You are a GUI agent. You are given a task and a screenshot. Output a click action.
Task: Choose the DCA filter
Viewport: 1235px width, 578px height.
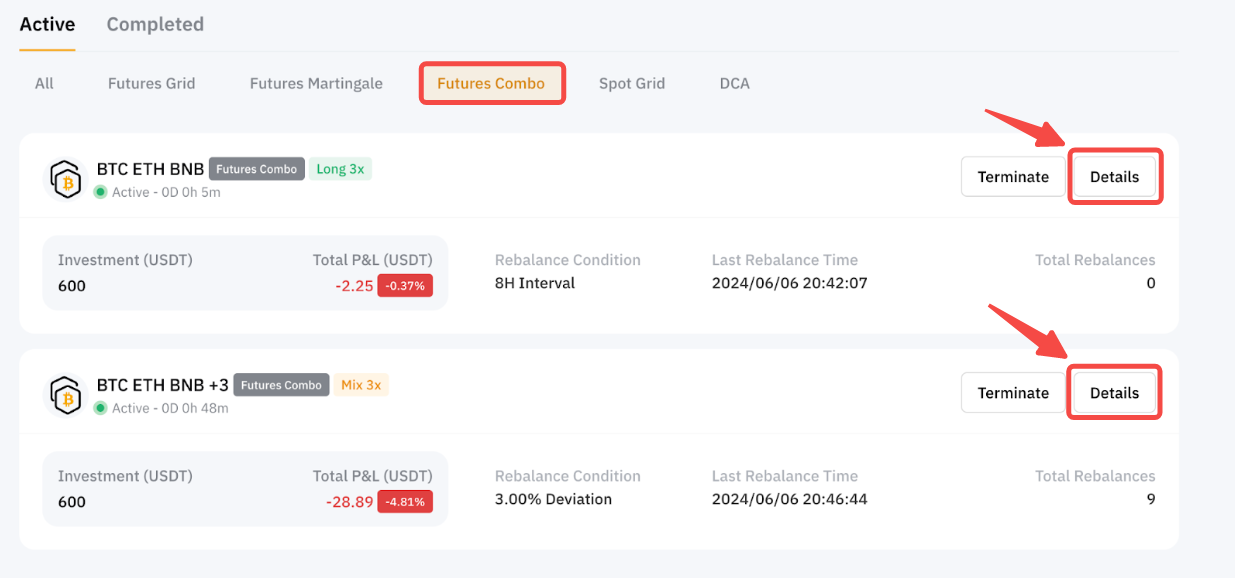pyautogui.click(x=734, y=83)
